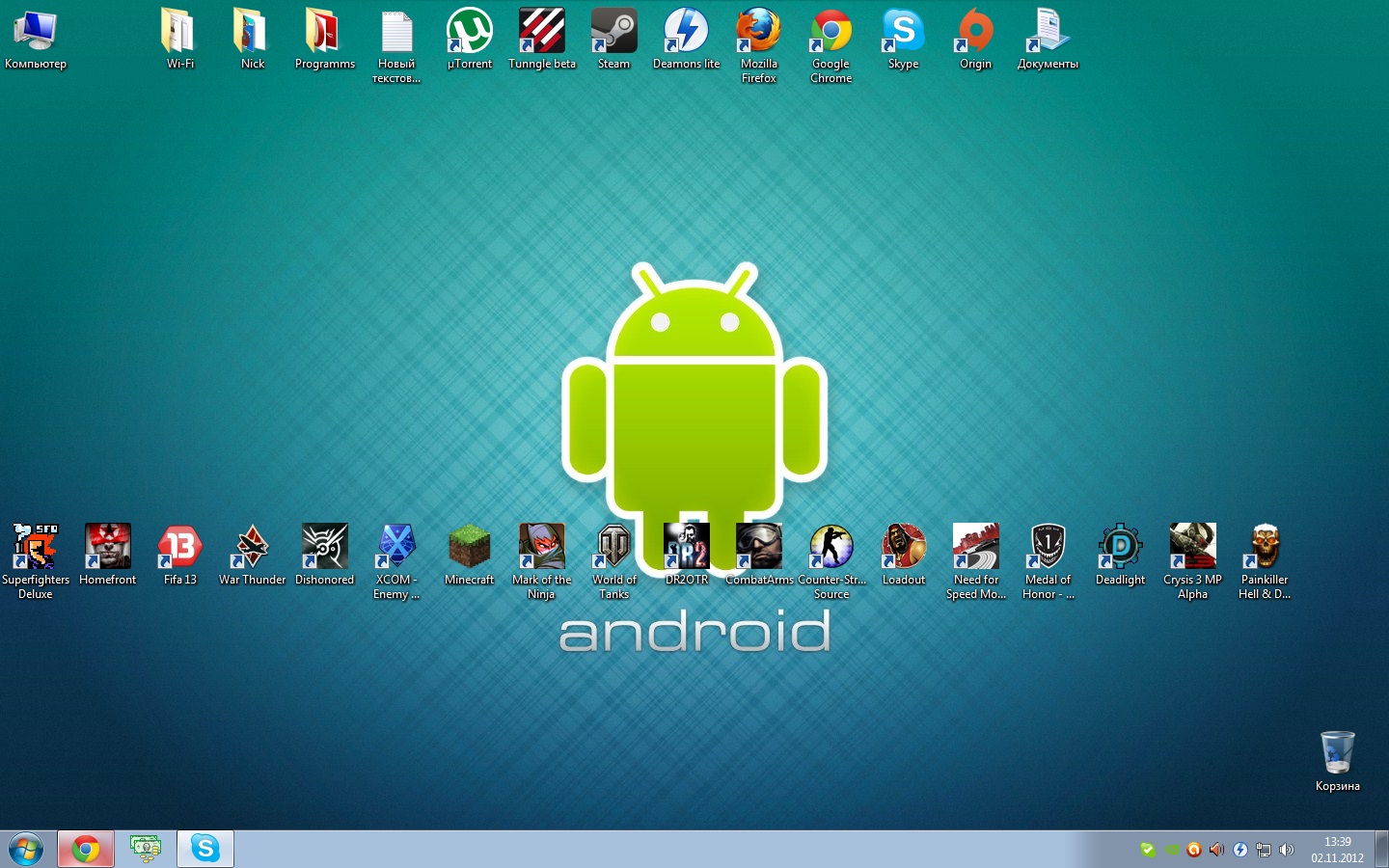Select the Mark of the Ninja shortcut
The width and height of the screenshot is (1389, 868).
pyautogui.click(x=542, y=562)
